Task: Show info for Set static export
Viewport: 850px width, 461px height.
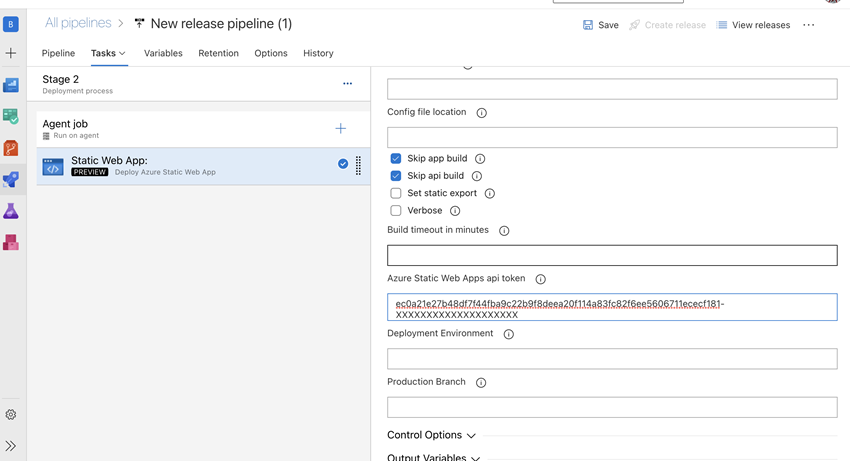Action: click(x=490, y=194)
